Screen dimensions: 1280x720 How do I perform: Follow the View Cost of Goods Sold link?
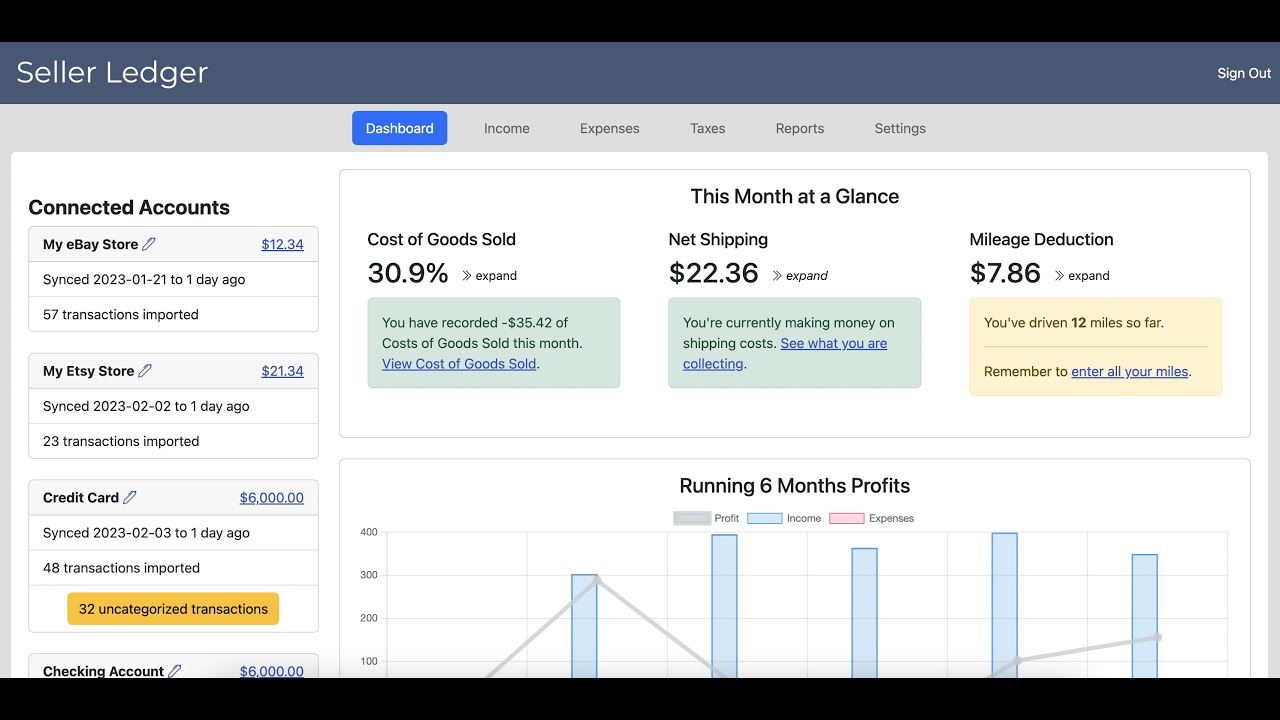pyautogui.click(x=459, y=364)
